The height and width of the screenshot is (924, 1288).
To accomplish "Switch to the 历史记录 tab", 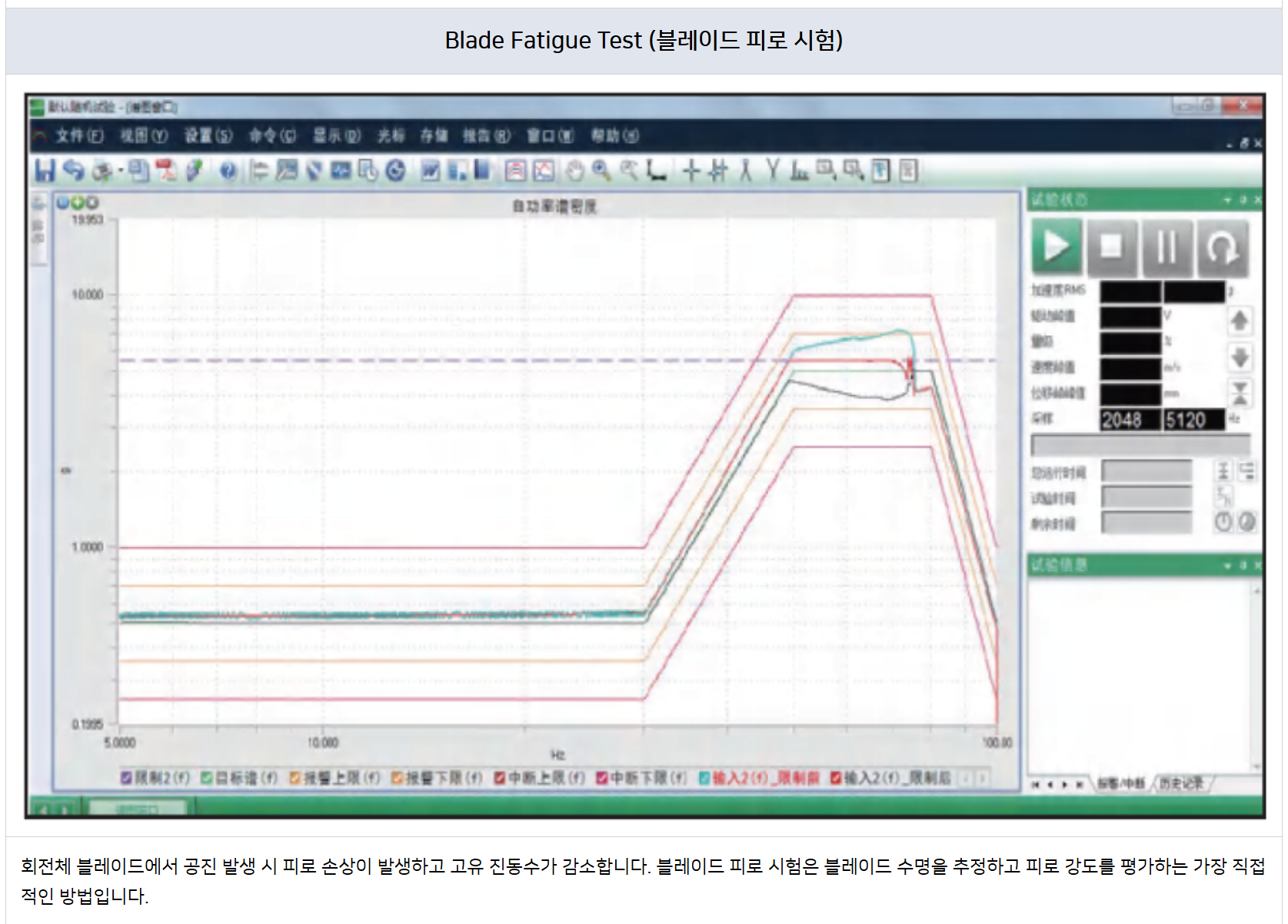I will click(x=1180, y=783).
